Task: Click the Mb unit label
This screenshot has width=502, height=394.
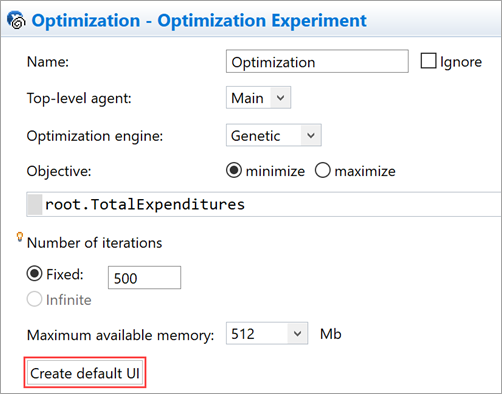Action: pyautogui.click(x=330, y=334)
